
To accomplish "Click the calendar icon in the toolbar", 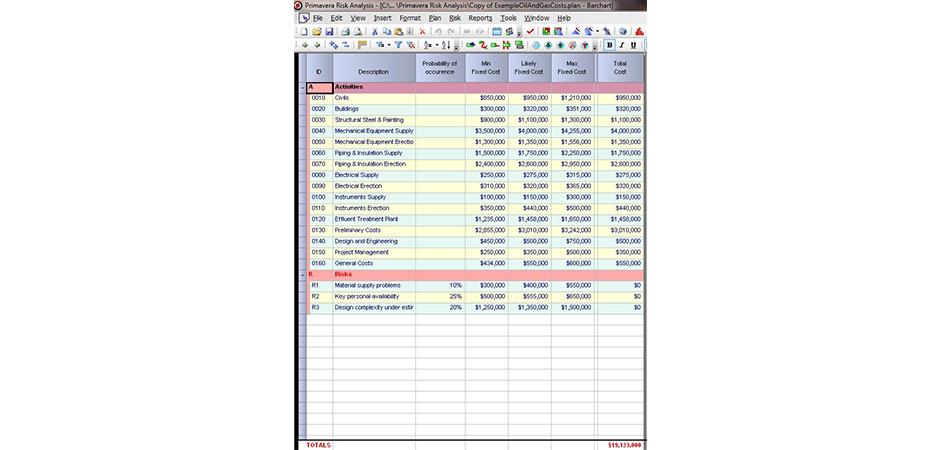I will click(x=497, y=32).
